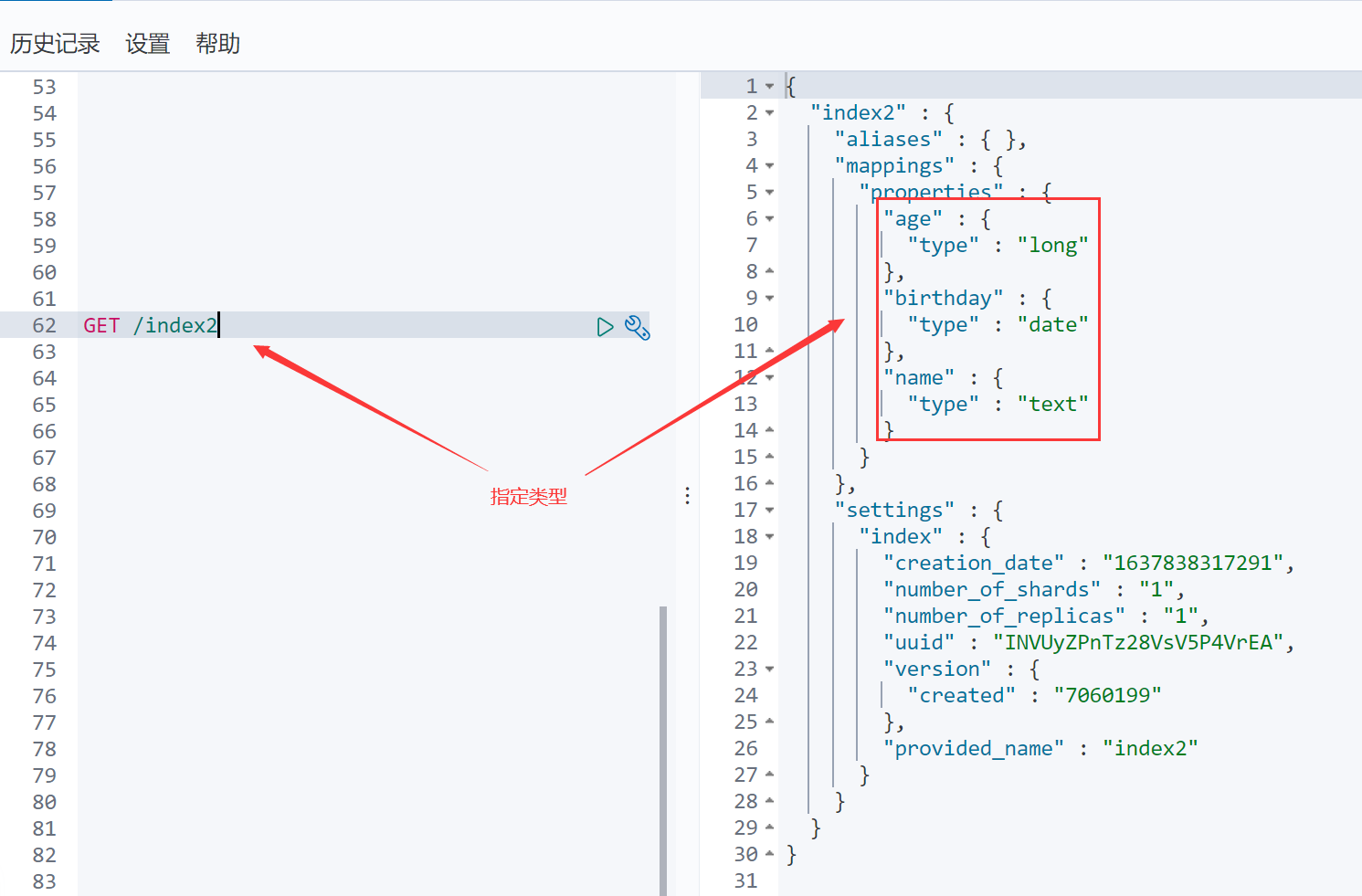The width and height of the screenshot is (1362, 896).
Task: Click the three-dot pane divider handle
Action: (x=687, y=496)
